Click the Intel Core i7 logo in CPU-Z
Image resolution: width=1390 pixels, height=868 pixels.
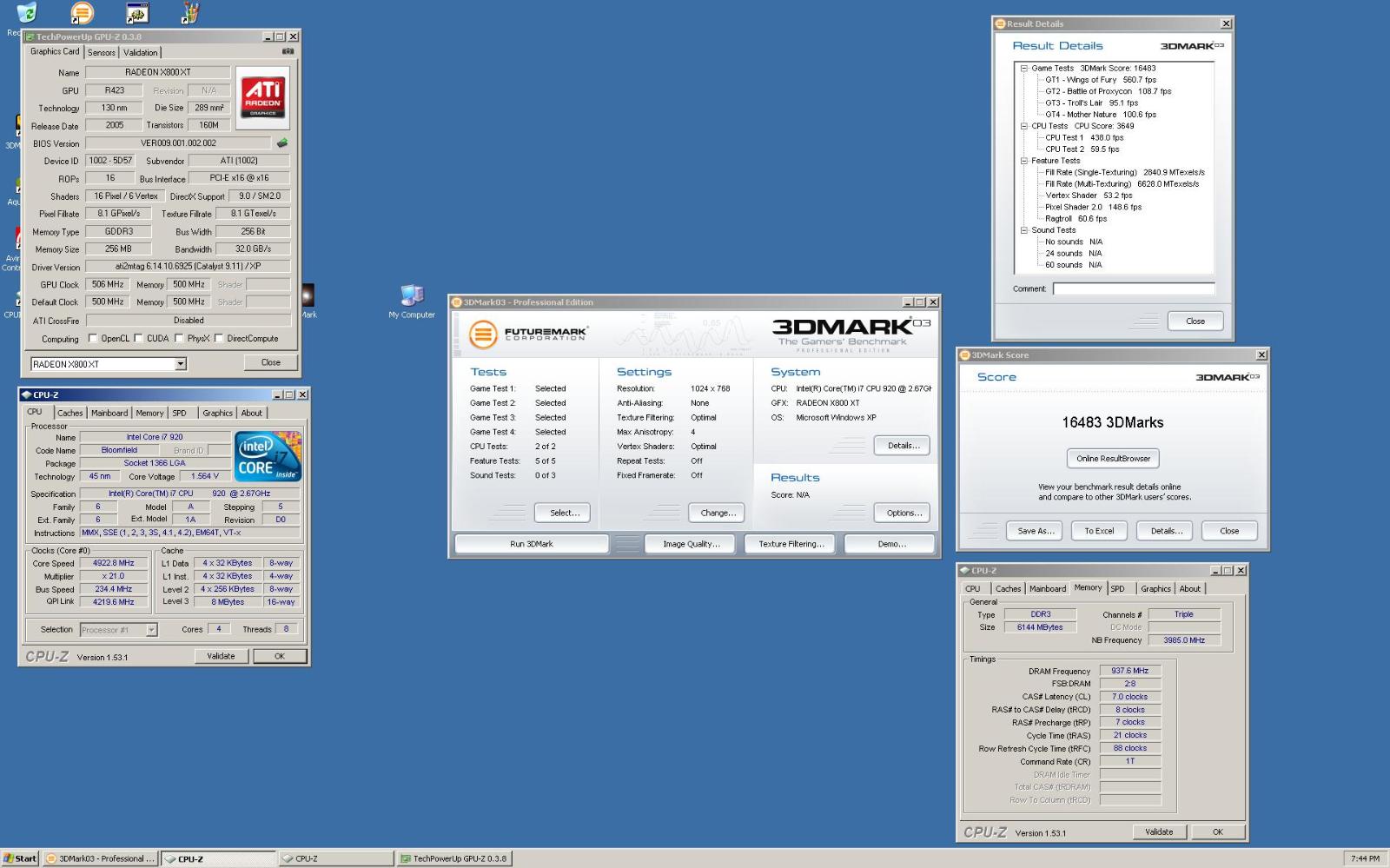coord(268,457)
